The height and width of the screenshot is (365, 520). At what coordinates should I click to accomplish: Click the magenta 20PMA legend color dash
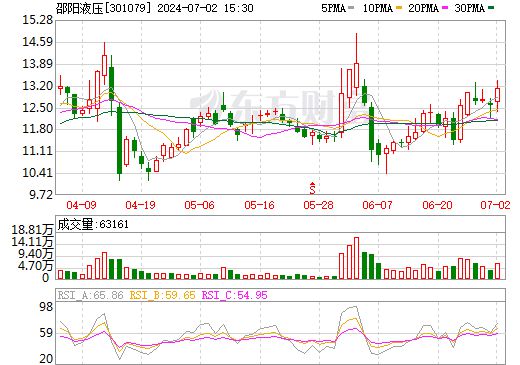coord(445,8)
